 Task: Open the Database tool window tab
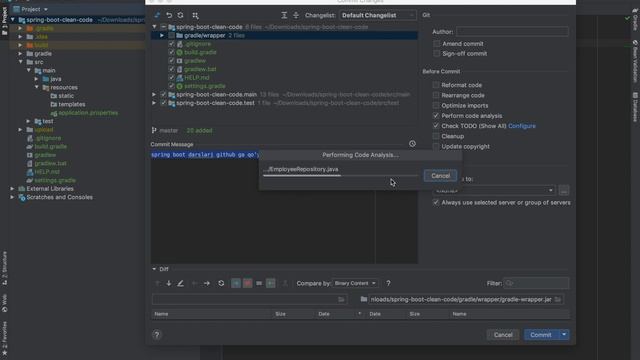coord(635,107)
